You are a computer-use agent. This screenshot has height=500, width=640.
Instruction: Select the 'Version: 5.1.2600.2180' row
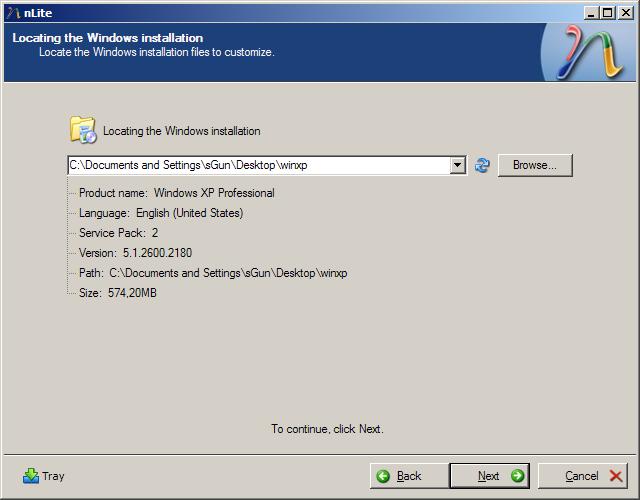click(136, 253)
